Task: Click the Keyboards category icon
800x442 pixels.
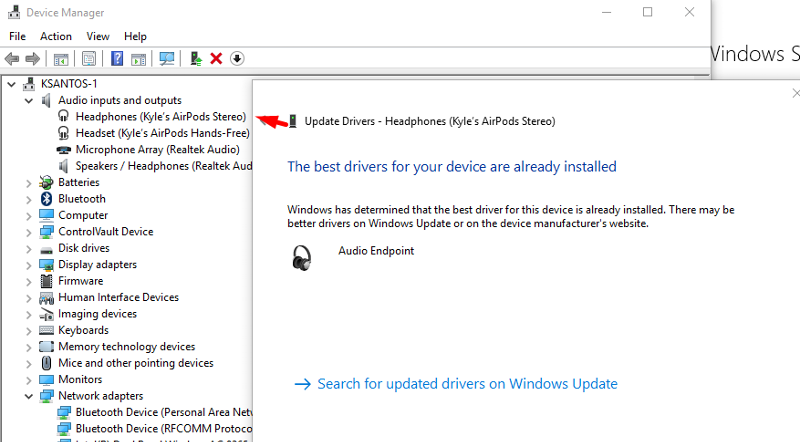Action: 46,330
